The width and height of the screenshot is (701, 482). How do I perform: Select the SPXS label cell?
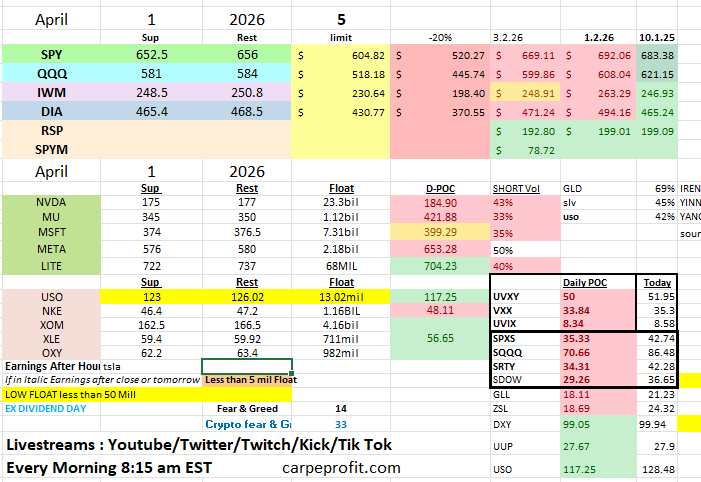525,338
